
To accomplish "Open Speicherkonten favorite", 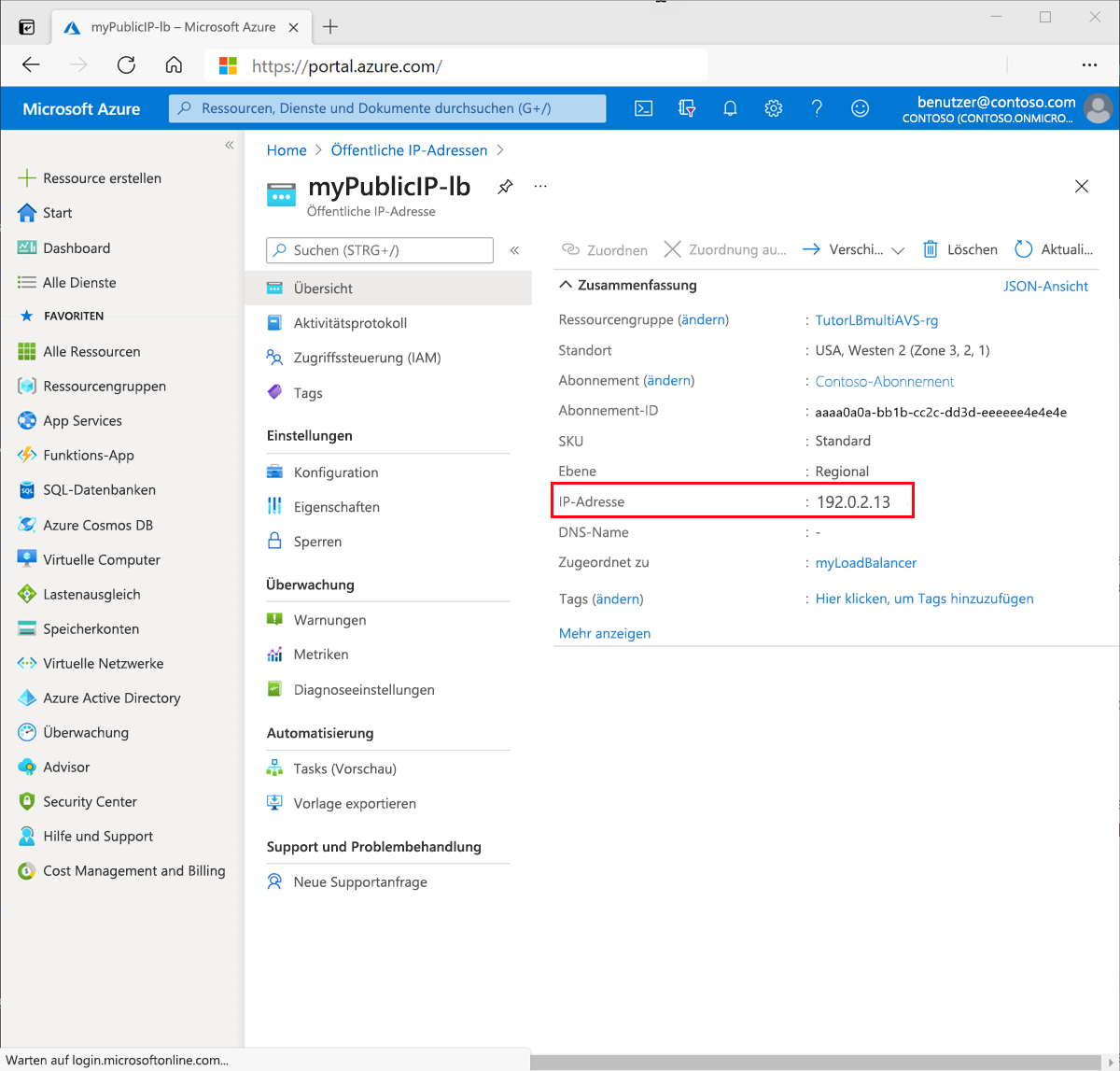I will point(78,628).
